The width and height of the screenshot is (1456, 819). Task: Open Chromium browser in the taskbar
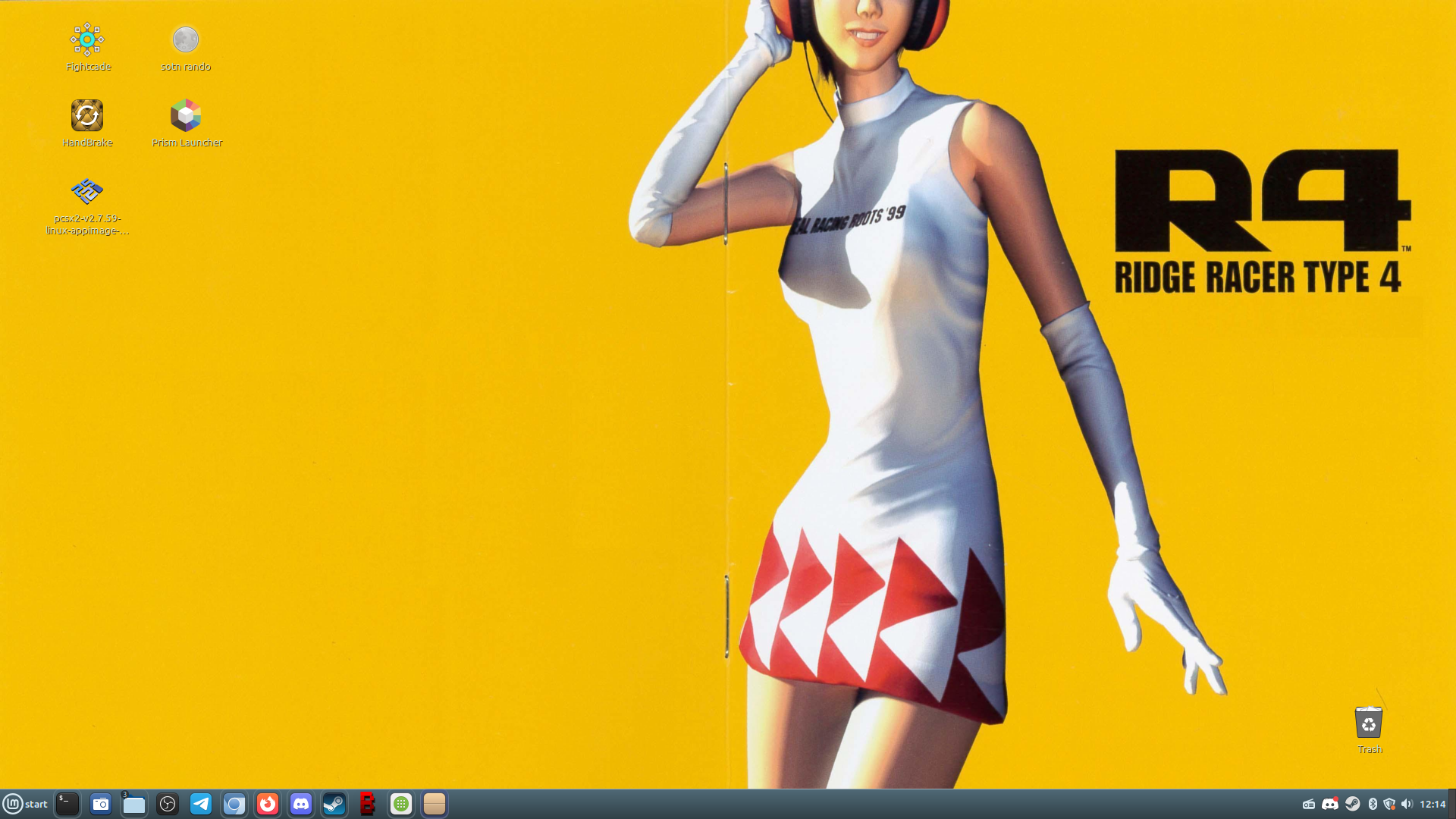(x=234, y=804)
